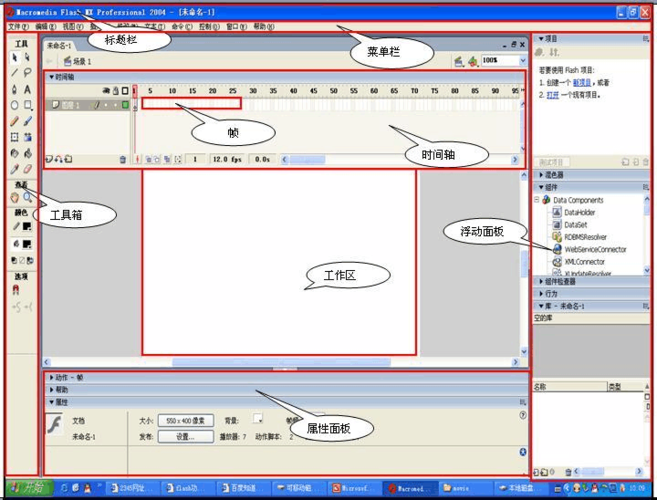Collapse the 项目 project panel
657x500 pixels.
point(541,39)
